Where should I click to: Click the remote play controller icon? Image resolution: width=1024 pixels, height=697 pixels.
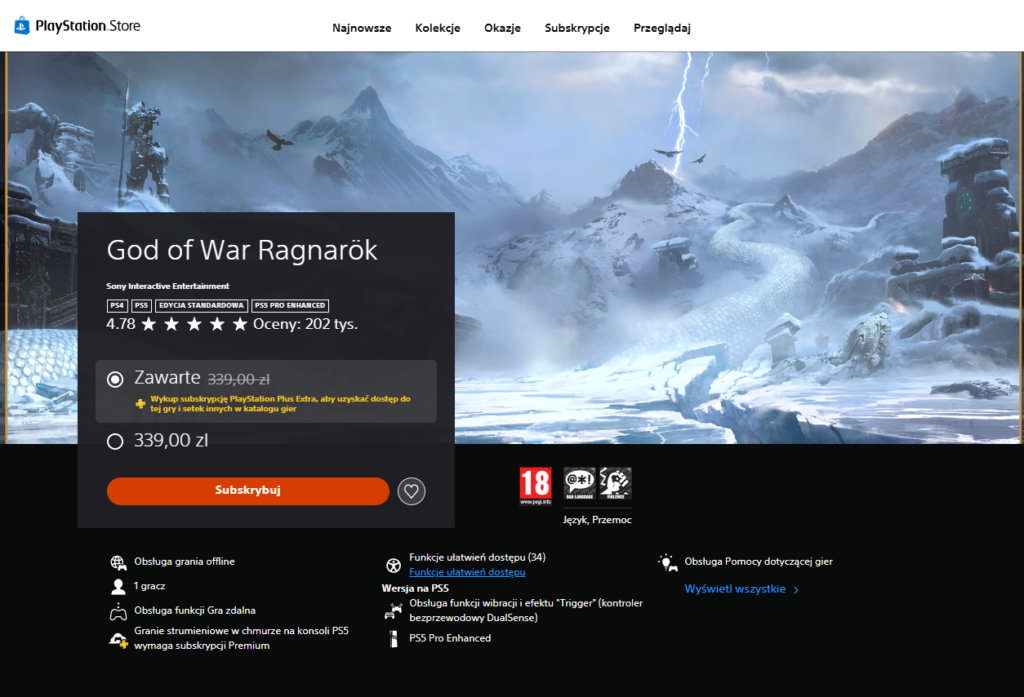(118, 612)
